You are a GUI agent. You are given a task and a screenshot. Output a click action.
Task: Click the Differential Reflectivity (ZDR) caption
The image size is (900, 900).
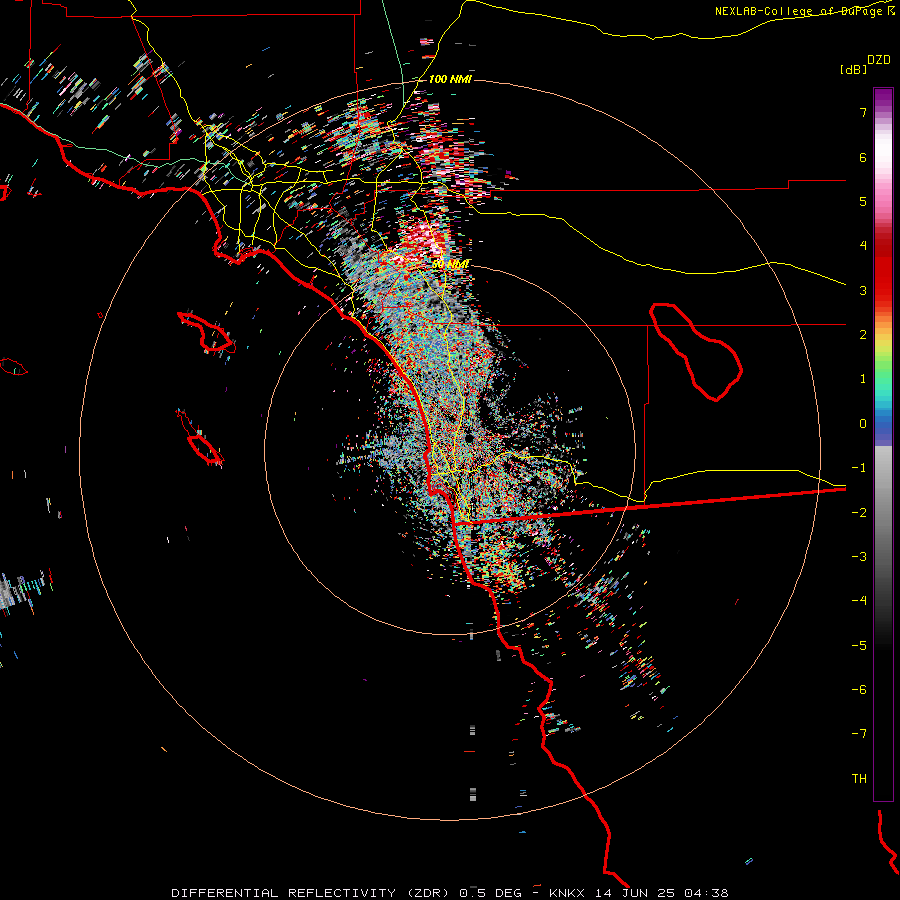pyautogui.click(x=310, y=893)
